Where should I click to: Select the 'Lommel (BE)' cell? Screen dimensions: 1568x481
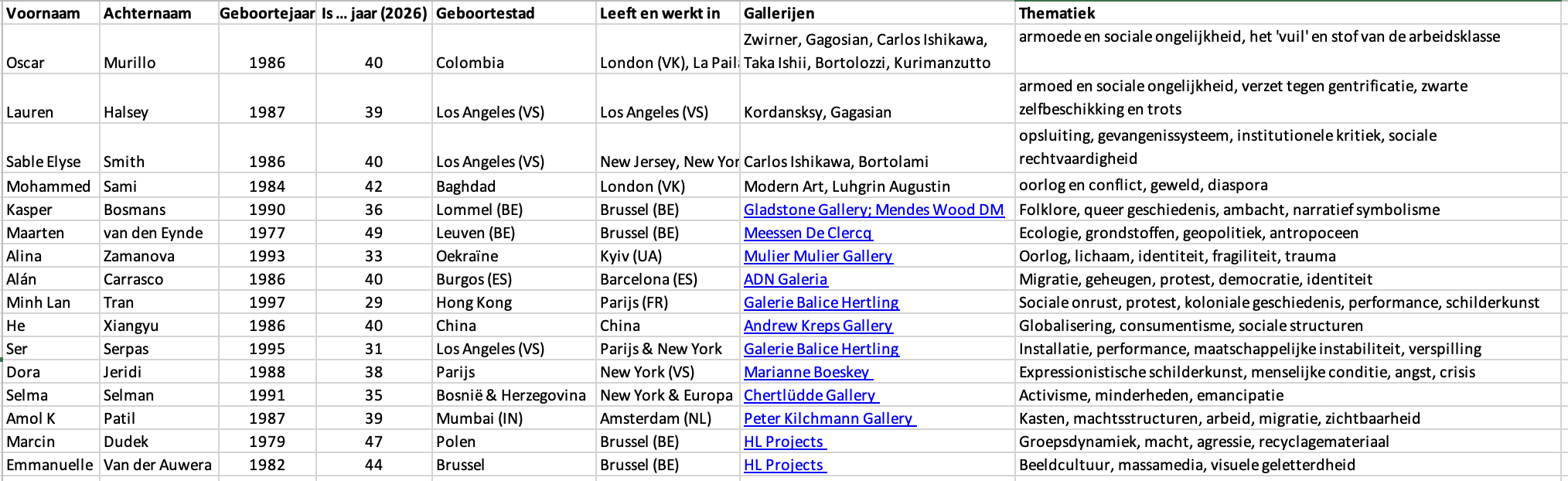[x=514, y=210]
